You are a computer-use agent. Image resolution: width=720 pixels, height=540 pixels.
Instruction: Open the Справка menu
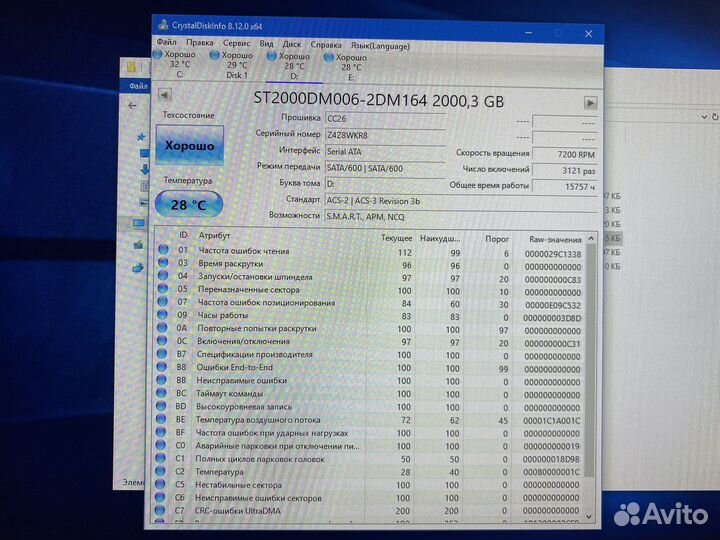[326, 45]
